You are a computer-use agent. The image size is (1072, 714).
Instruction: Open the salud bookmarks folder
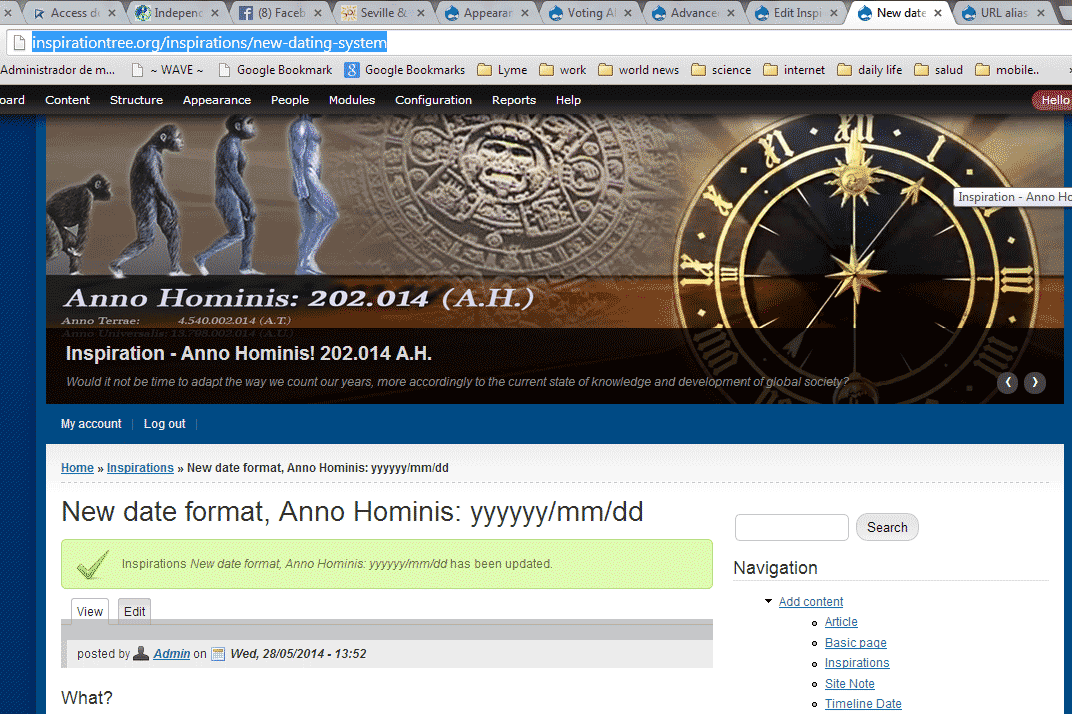(x=939, y=70)
